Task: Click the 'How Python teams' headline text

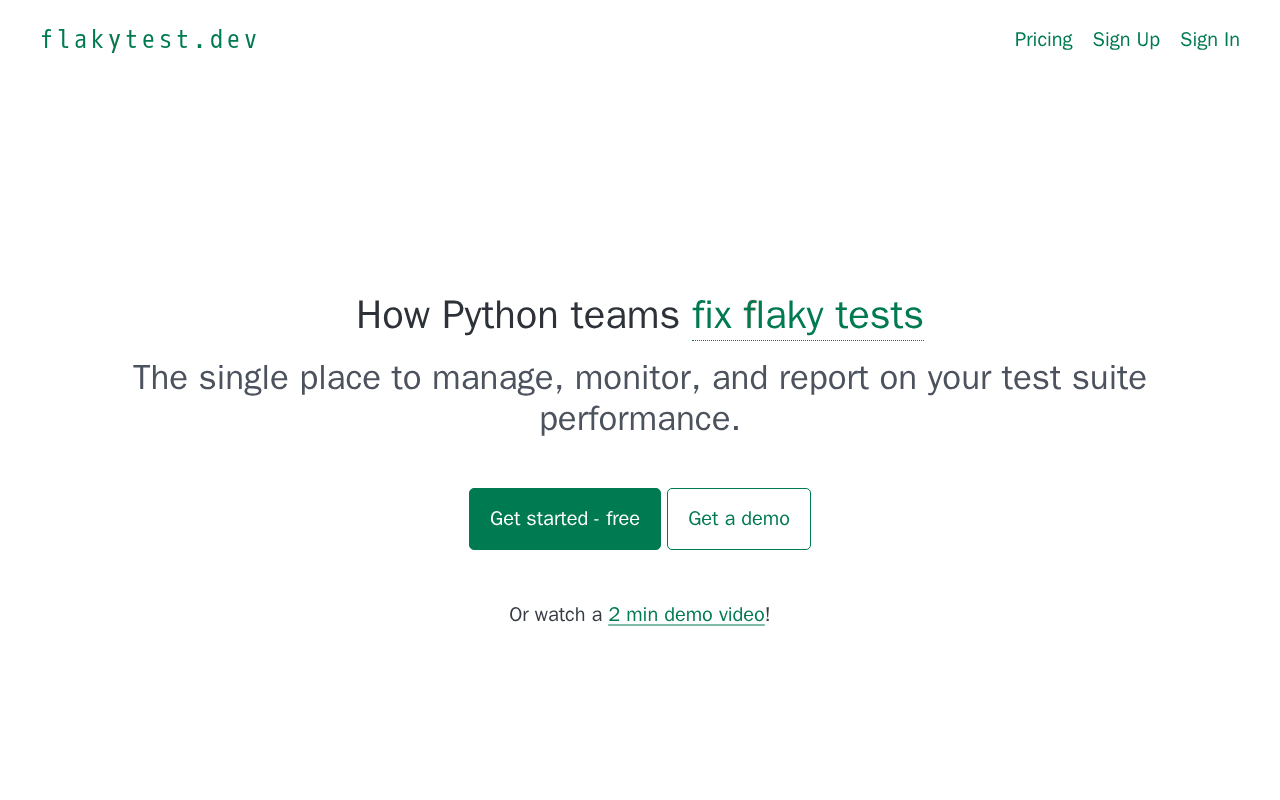Action: pos(517,316)
